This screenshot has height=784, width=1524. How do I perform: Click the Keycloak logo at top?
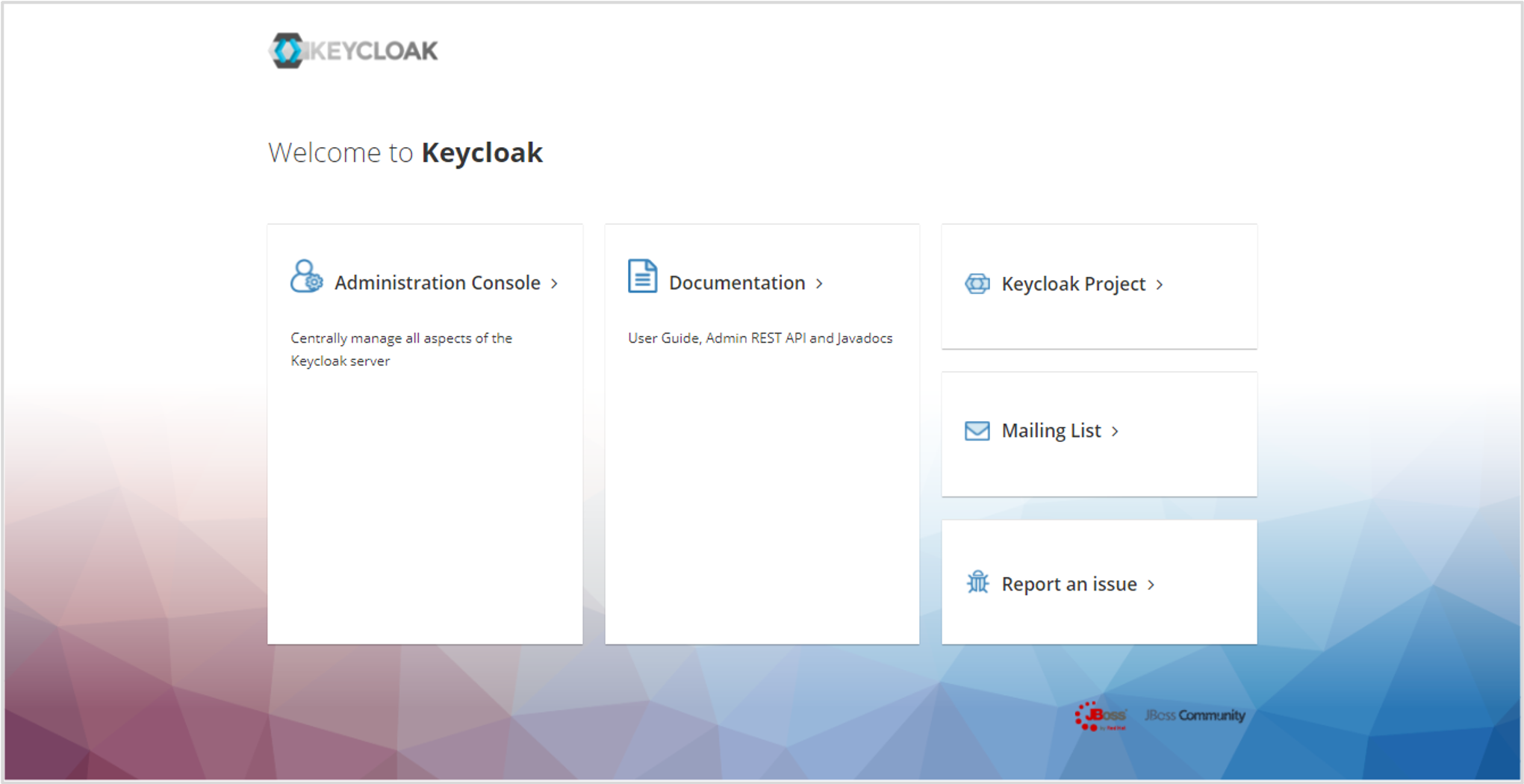[x=353, y=51]
